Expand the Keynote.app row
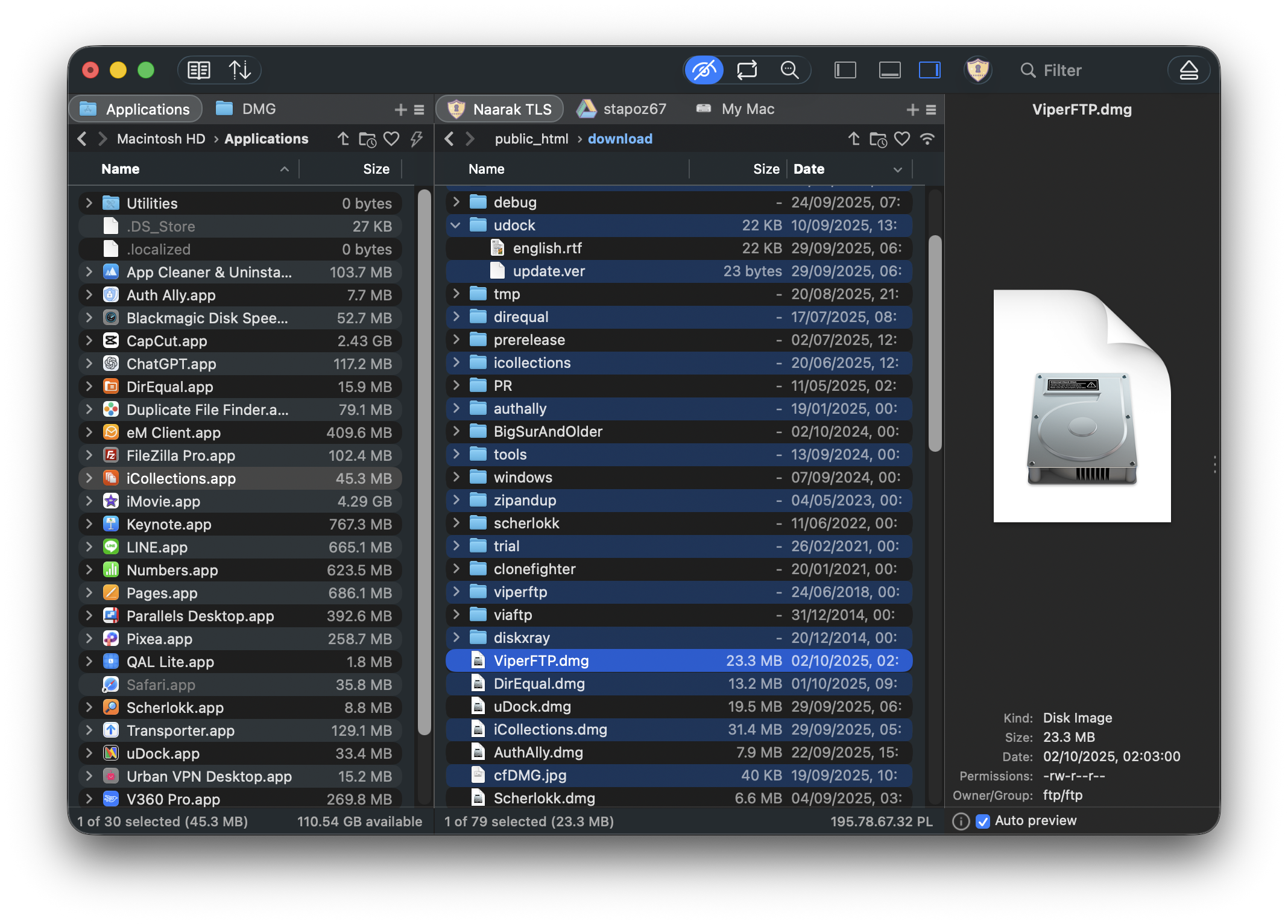The image size is (1288, 924). (89, 524)
